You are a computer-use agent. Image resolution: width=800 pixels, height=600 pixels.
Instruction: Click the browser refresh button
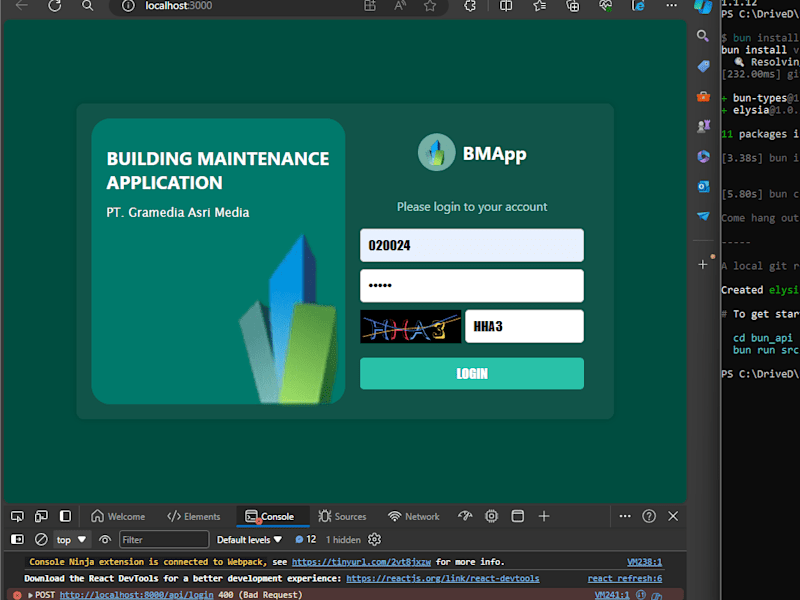coord(55,6)
